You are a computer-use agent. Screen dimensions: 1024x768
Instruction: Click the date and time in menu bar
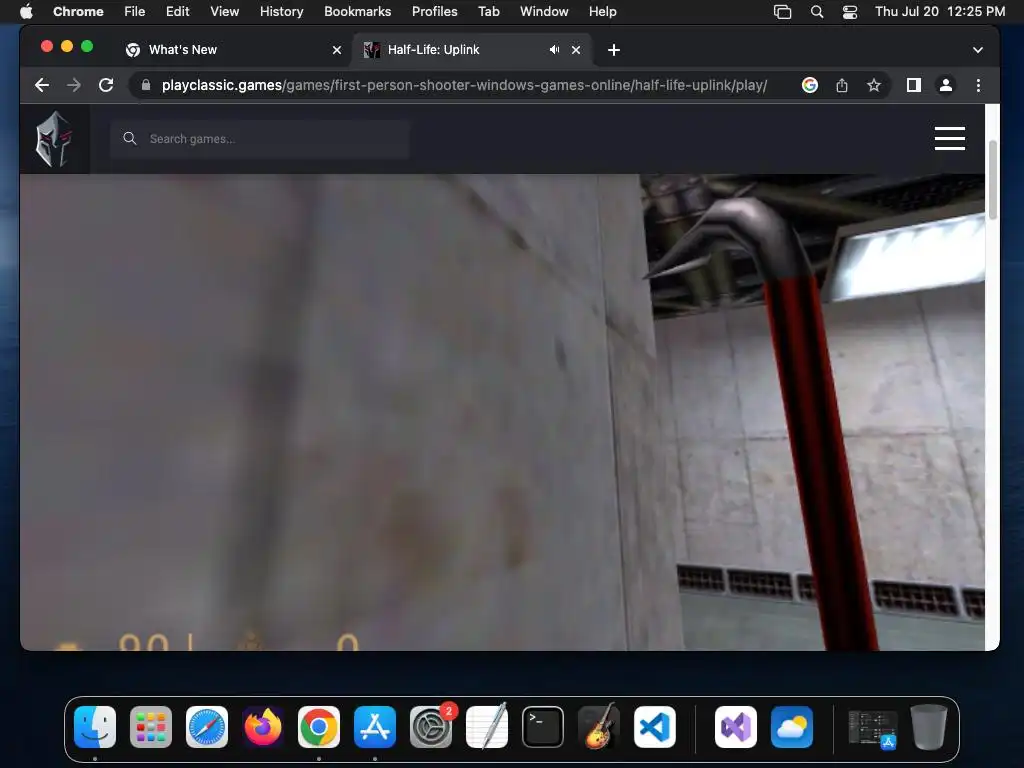[940, 11]
